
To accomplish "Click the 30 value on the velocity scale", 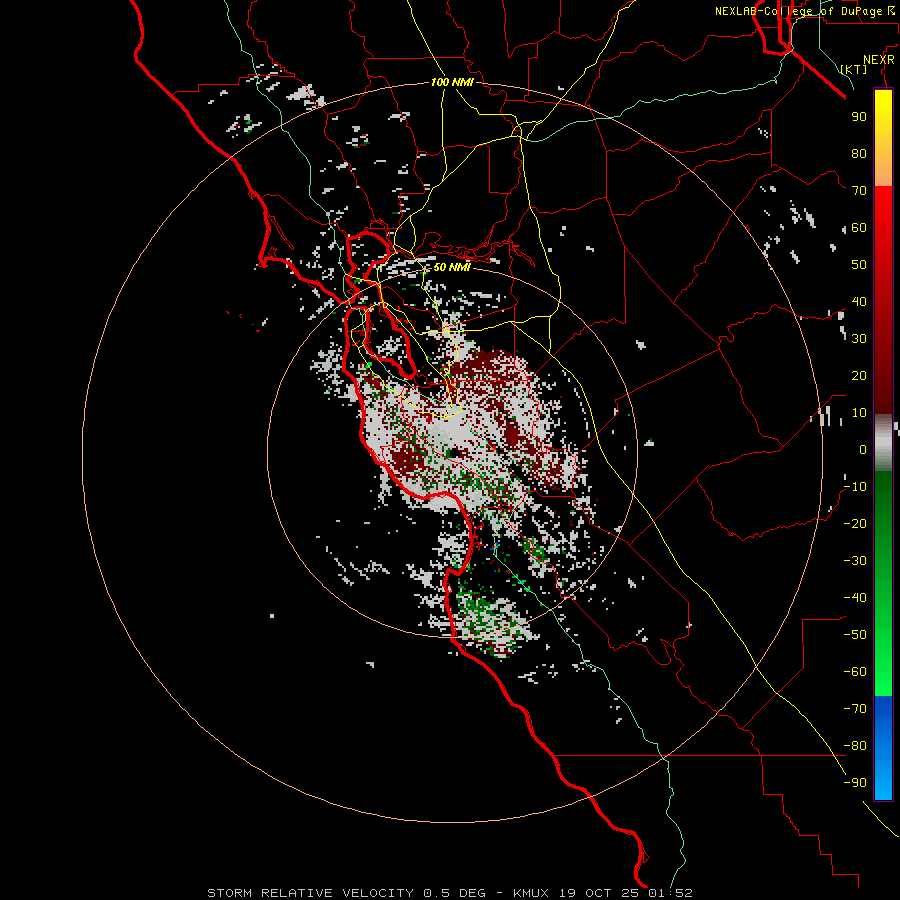I will (859, 339).
